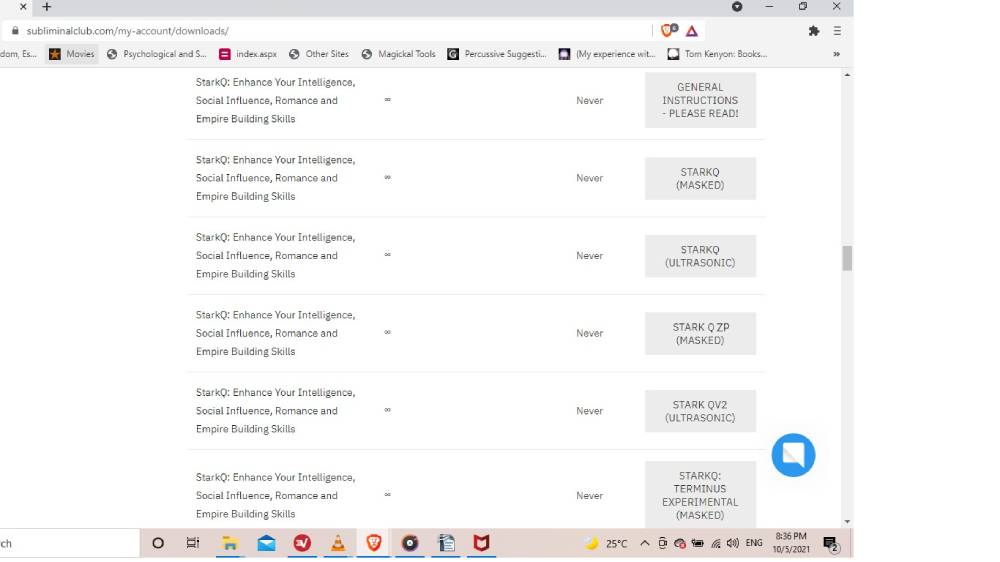Open the notification center icon
1000x562 pixels.
tap(830, 544)
